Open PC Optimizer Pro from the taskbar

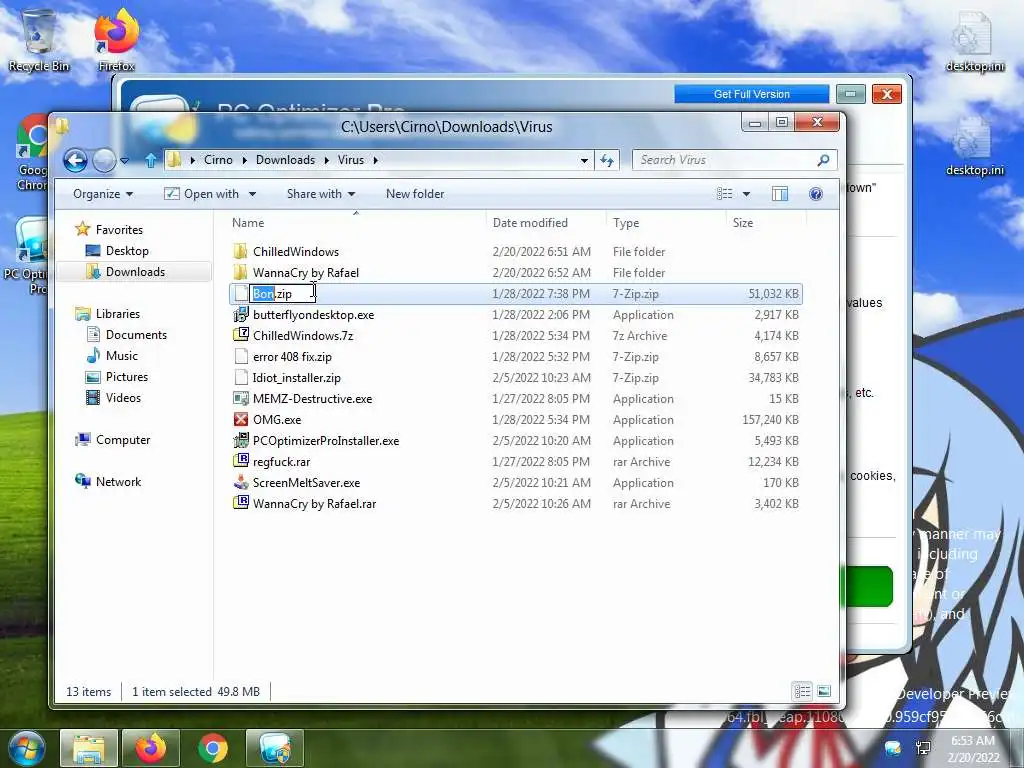coord(275,749)
